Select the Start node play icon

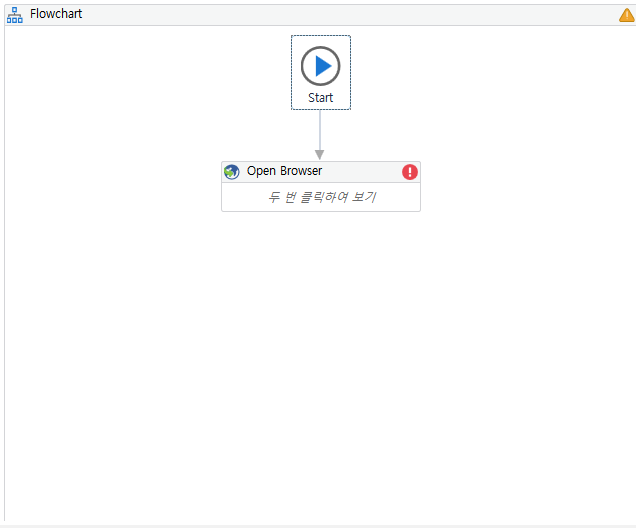[x=320, y=66]
